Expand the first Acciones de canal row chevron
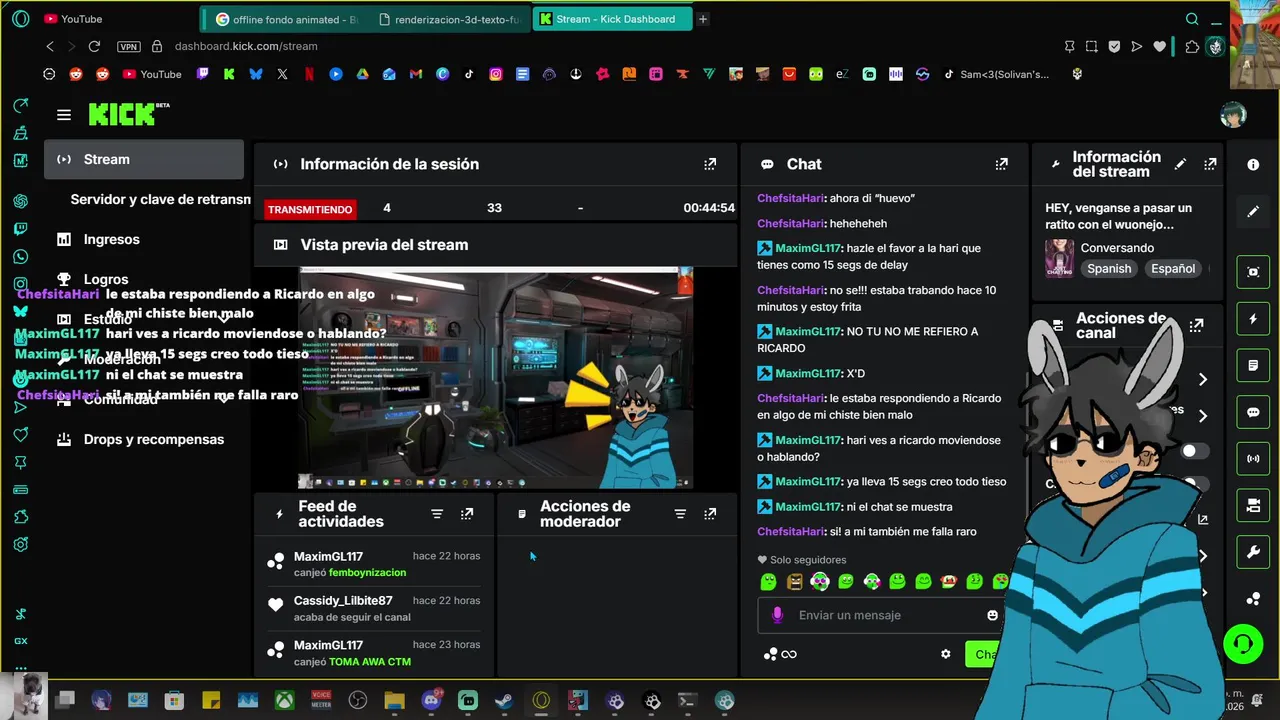Viewport: 1280px width, 720px height. click(1203, 379)
